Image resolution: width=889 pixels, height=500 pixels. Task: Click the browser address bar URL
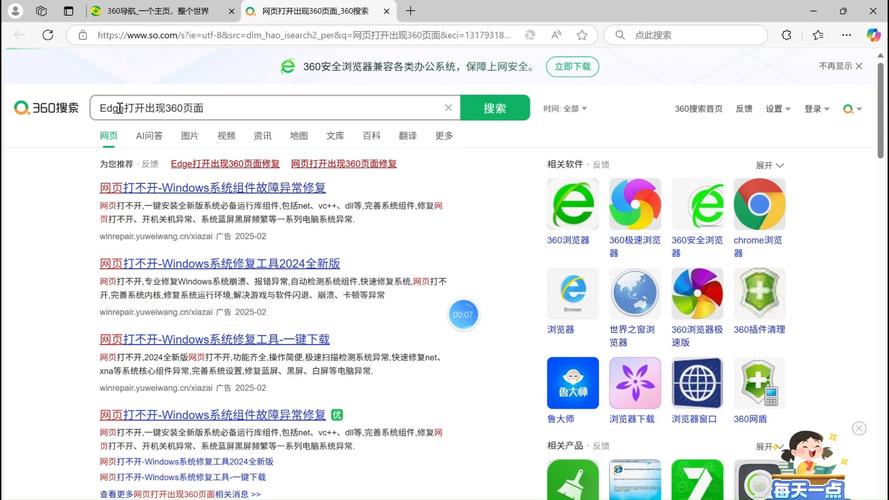pos(303,35)
